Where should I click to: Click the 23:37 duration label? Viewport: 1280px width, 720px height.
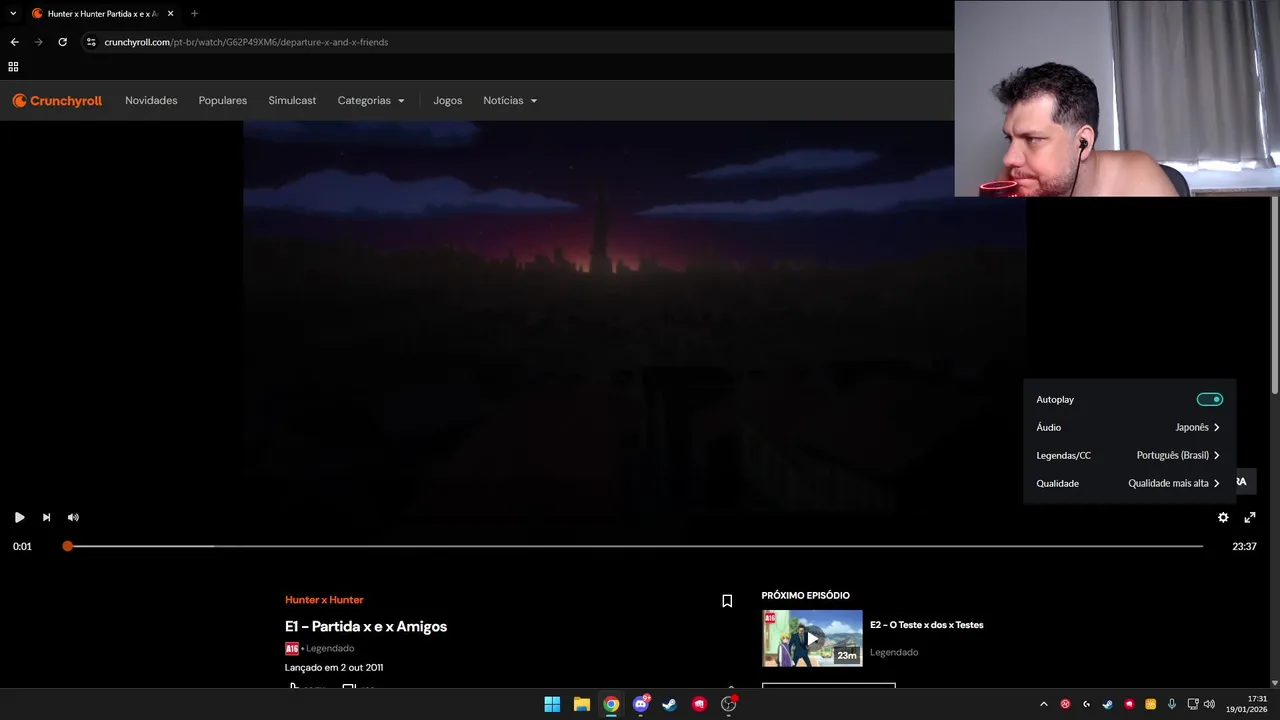point(1244,546)
